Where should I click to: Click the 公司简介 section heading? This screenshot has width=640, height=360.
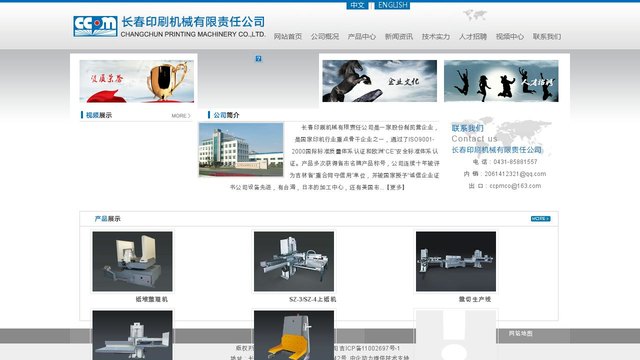(x=226, y=115)
